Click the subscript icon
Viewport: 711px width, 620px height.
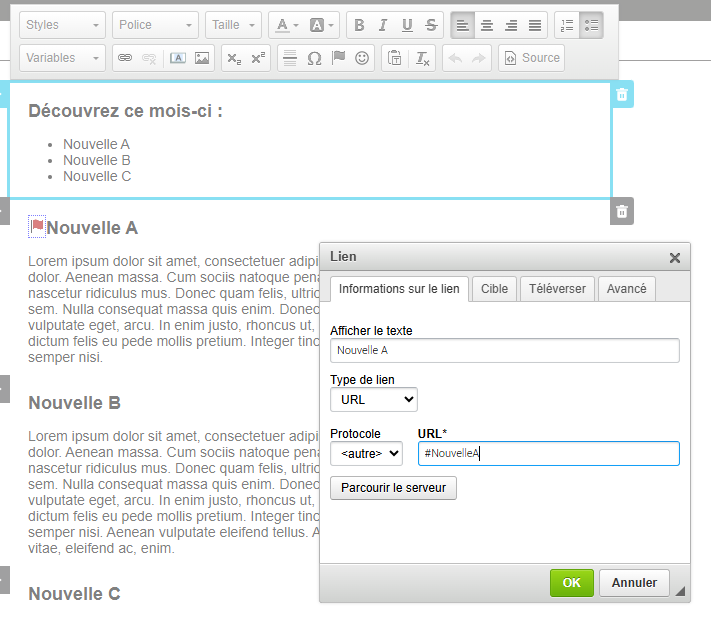point(234,58)
